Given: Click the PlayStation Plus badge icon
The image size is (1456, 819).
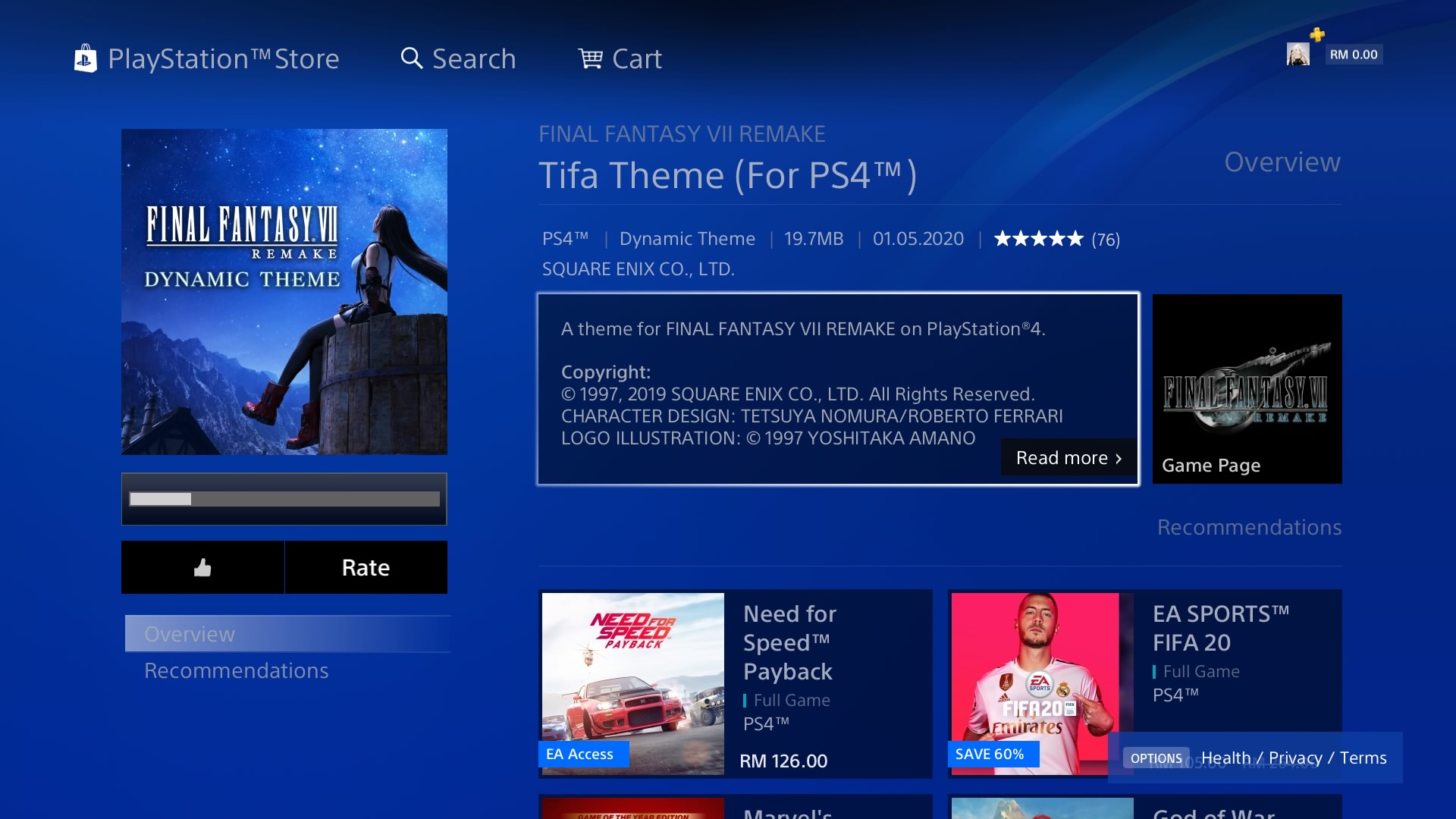Looking at the screenshot, I should point(1317,34).
